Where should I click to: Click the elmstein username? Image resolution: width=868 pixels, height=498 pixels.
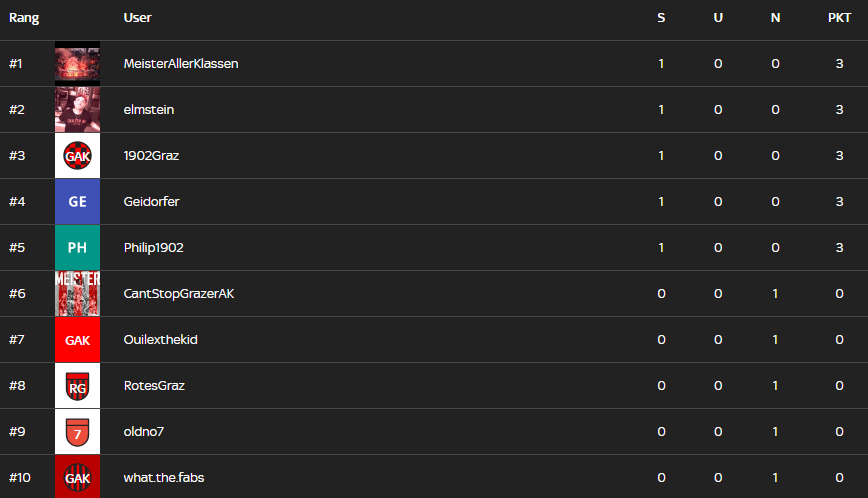pos(149,110)
